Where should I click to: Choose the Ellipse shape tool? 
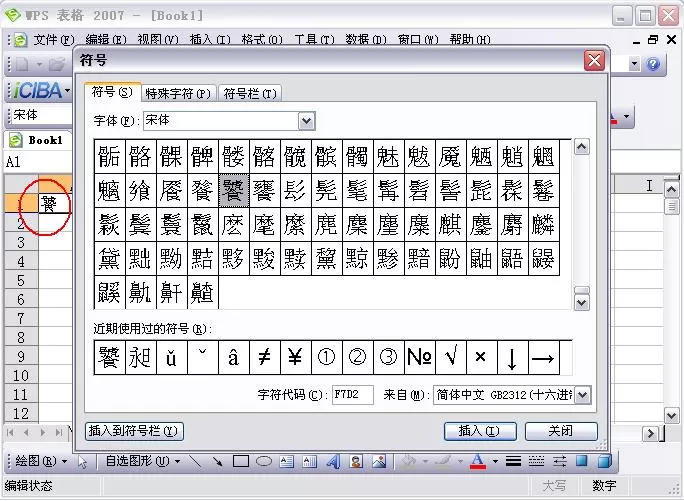point(264,461)
